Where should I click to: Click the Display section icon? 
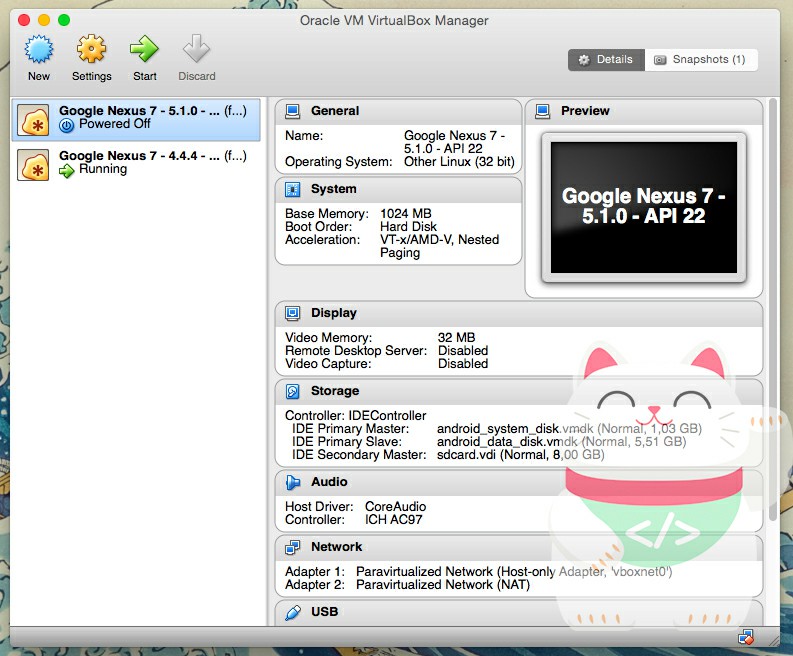tap(292, 313)
